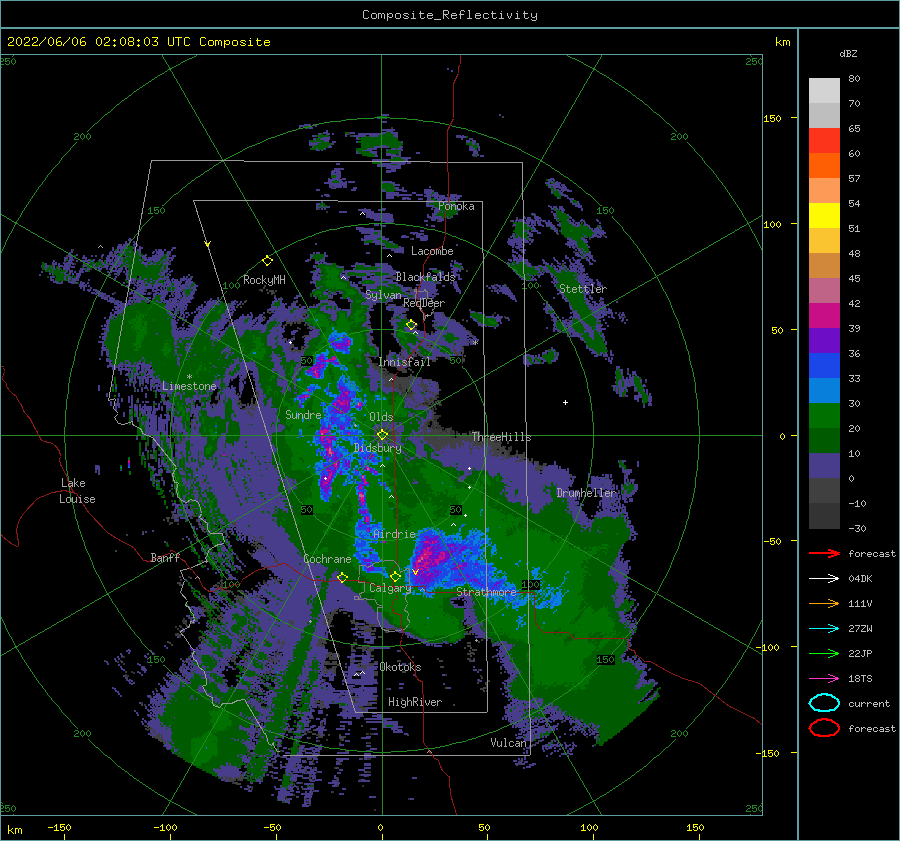Click the Strathmore label
The image size is (900, 841).
click(486, 592)
